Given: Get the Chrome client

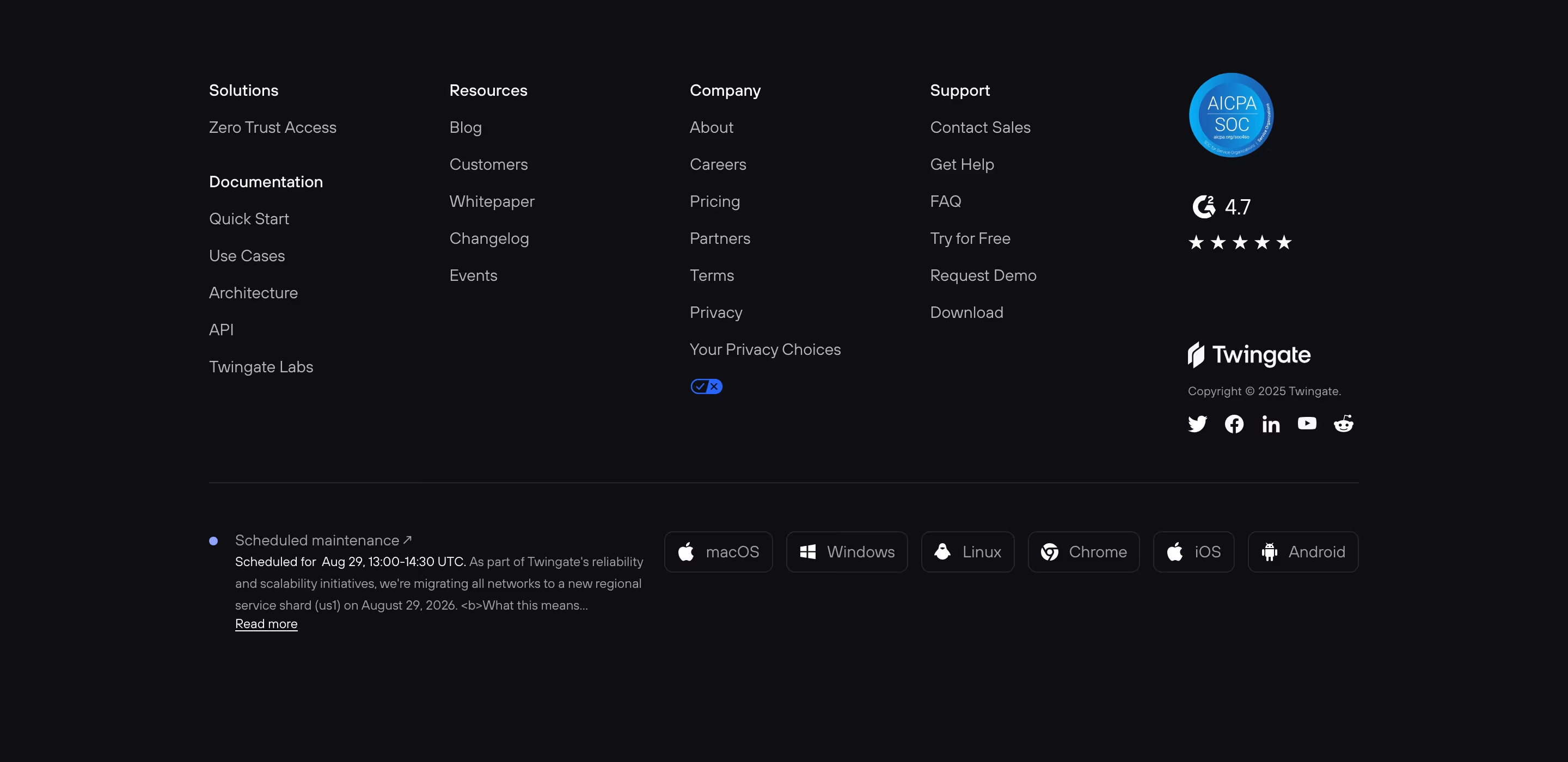Looking at the screenshot, I should click(1083, 551).
